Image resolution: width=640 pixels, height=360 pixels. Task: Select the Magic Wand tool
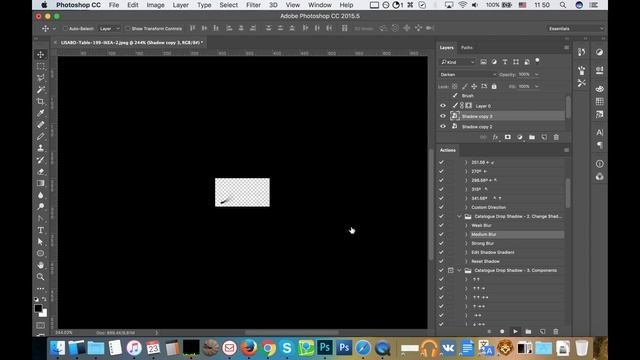[40, 90]
